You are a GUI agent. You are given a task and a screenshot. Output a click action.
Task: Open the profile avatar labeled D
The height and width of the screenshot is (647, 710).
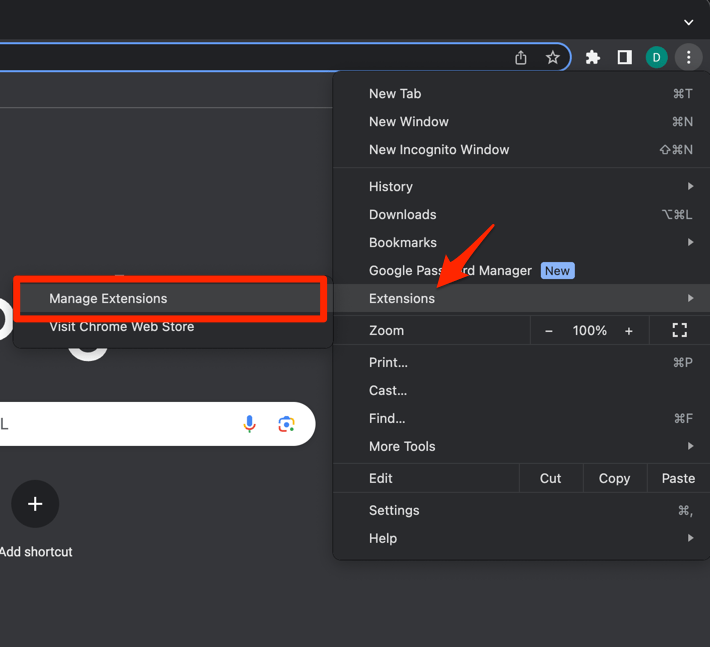click(656, 58)
